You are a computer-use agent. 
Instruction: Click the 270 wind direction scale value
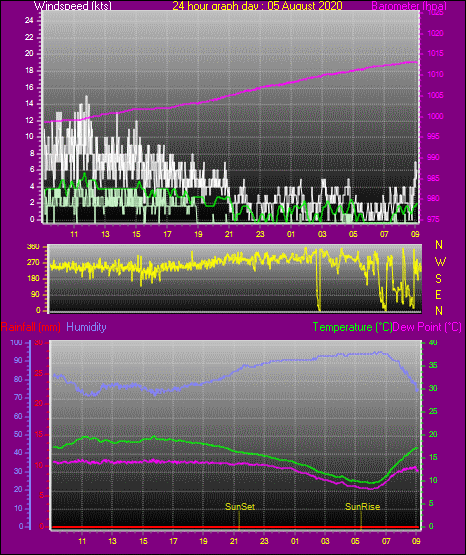coord(33,263)
